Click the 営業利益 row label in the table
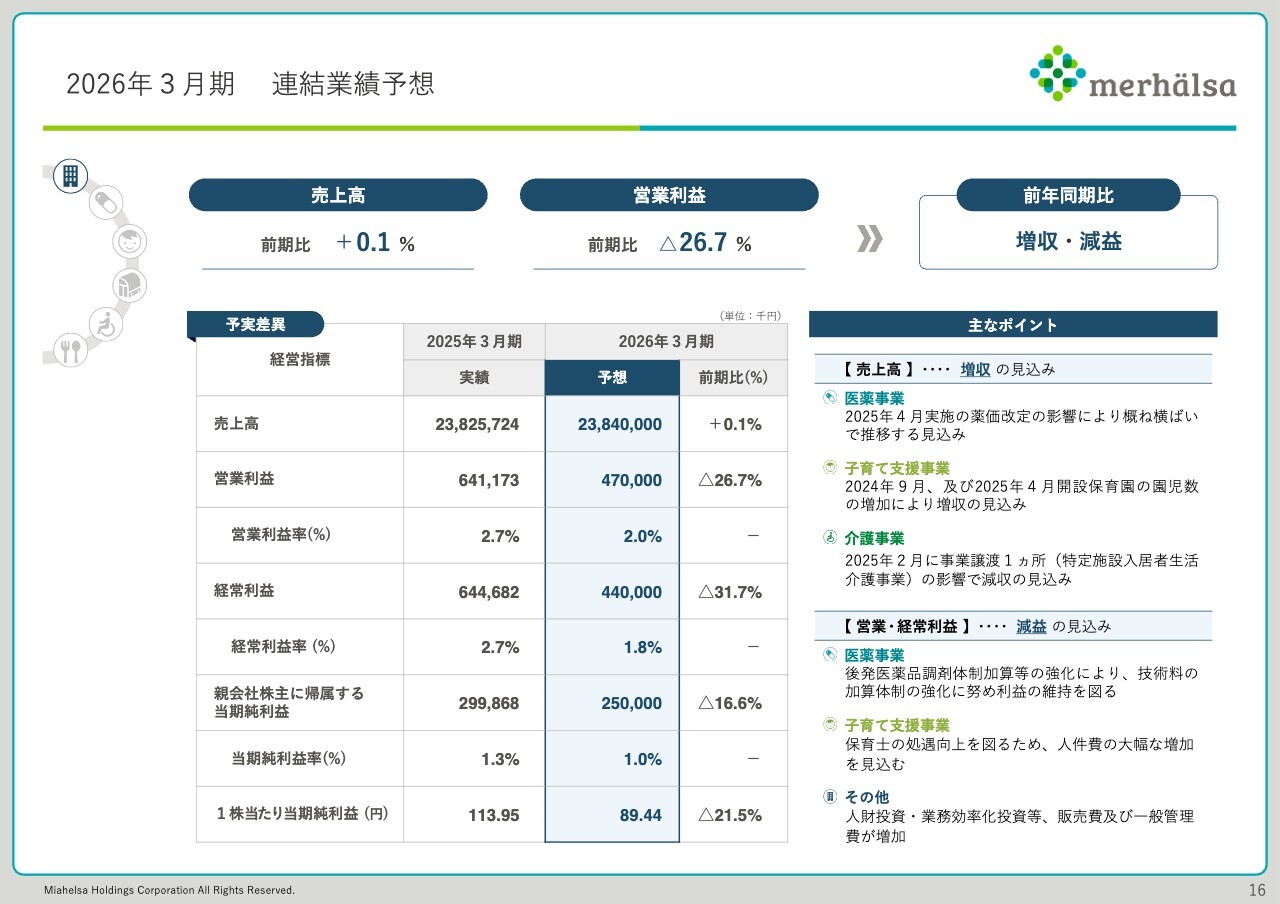Screen dimensions: 1280x904 [x=244, y=479]
